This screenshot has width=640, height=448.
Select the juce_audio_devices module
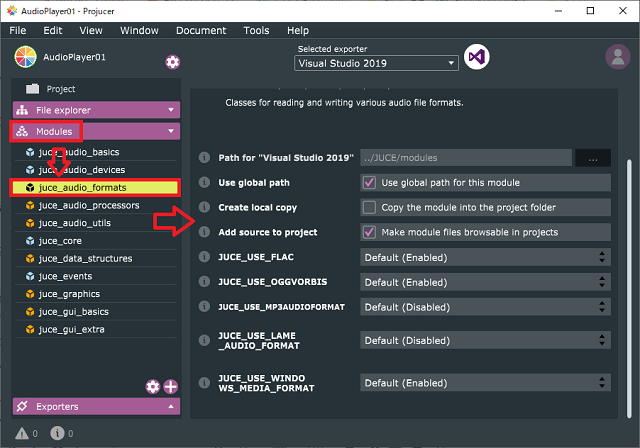click(x=96, y=170)
